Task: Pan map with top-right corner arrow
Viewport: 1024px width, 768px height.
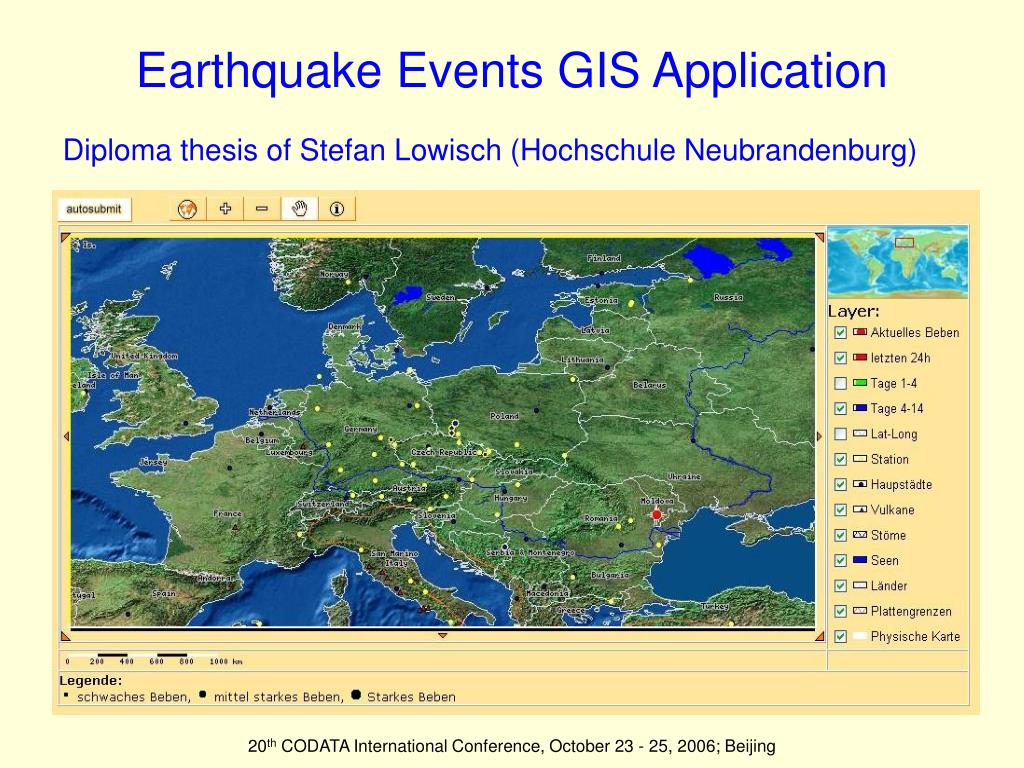Action: click(x=820, y=237)
